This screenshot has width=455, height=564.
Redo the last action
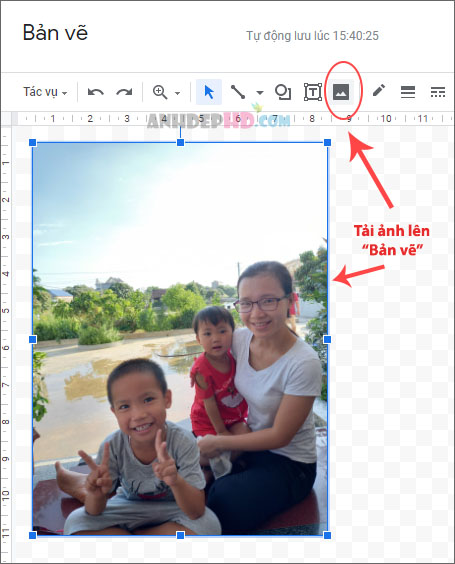pyautogui.click(x=124, y=92)
